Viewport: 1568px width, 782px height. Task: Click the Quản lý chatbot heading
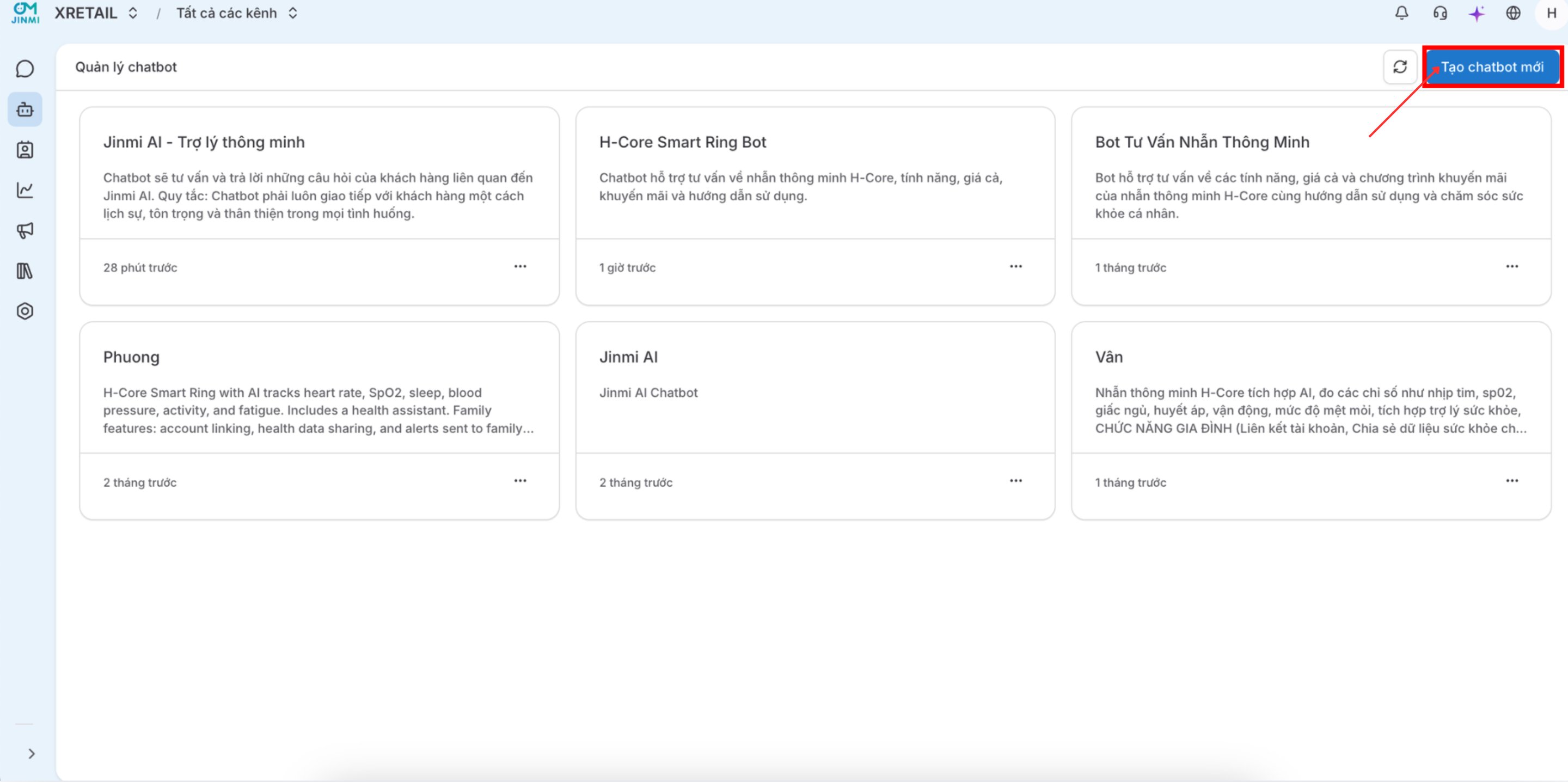coord(126,67)
